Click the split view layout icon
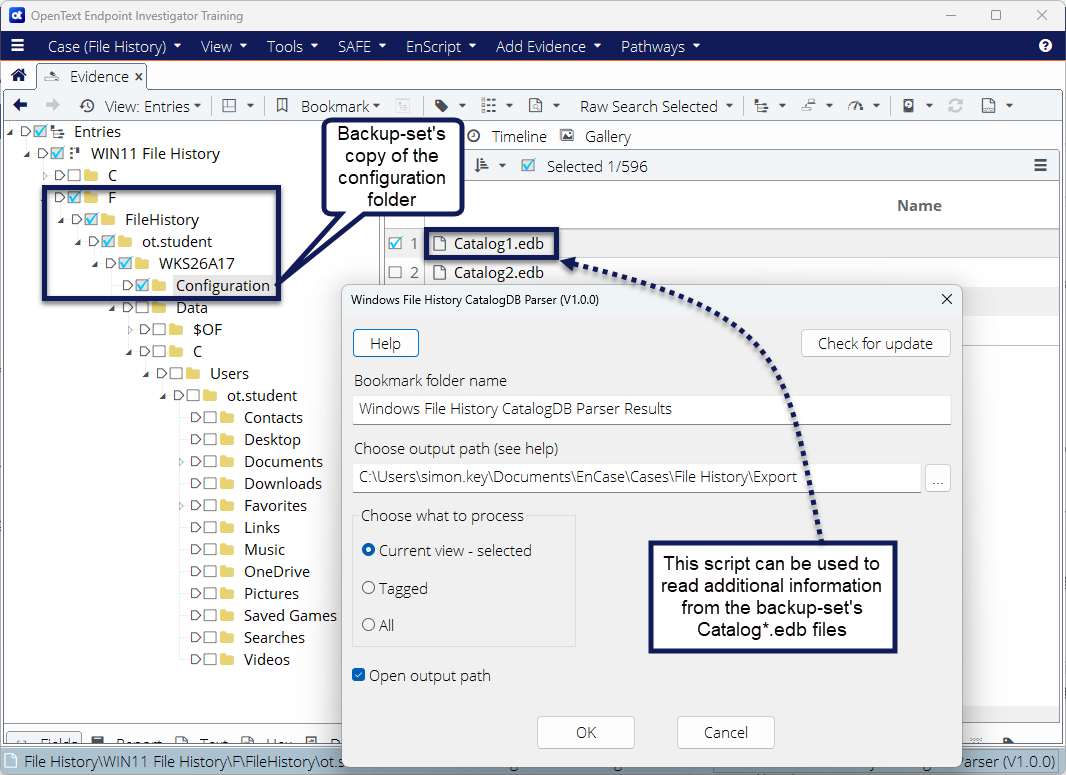Image resolution: width=1066 pixels, height=775 pixels. [x=230, y=106]
